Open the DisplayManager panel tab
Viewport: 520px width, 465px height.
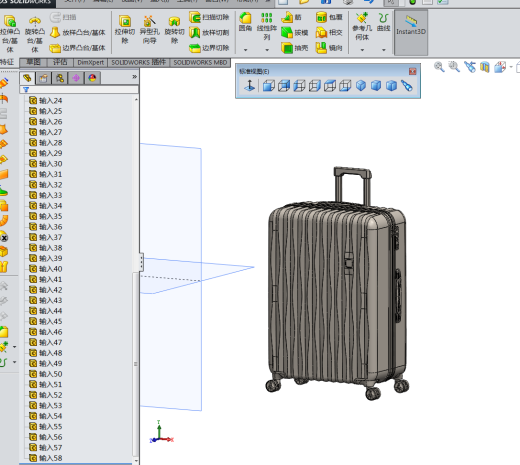[x=92, y=78]
